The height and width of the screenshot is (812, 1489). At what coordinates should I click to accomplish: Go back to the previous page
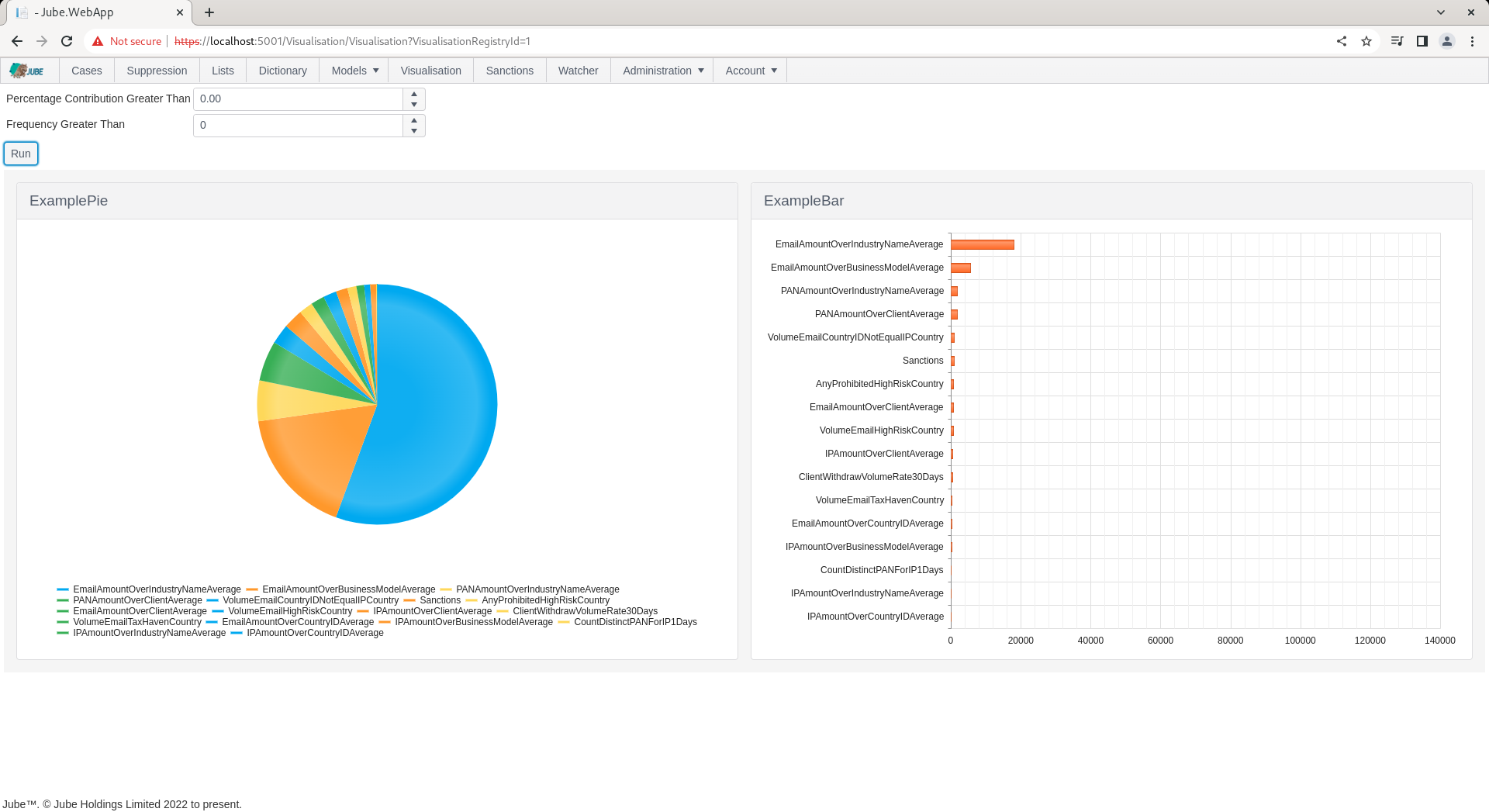(x=17, y=41)
